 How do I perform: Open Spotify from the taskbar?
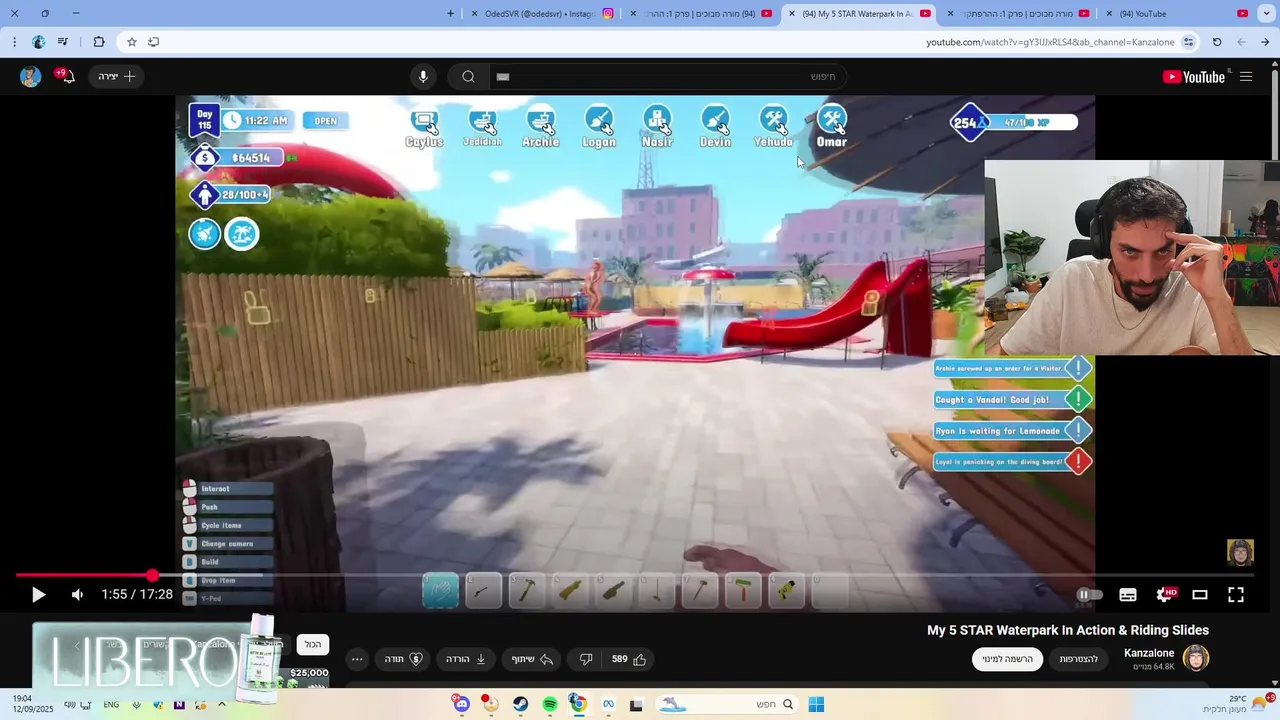click(549, 704)
